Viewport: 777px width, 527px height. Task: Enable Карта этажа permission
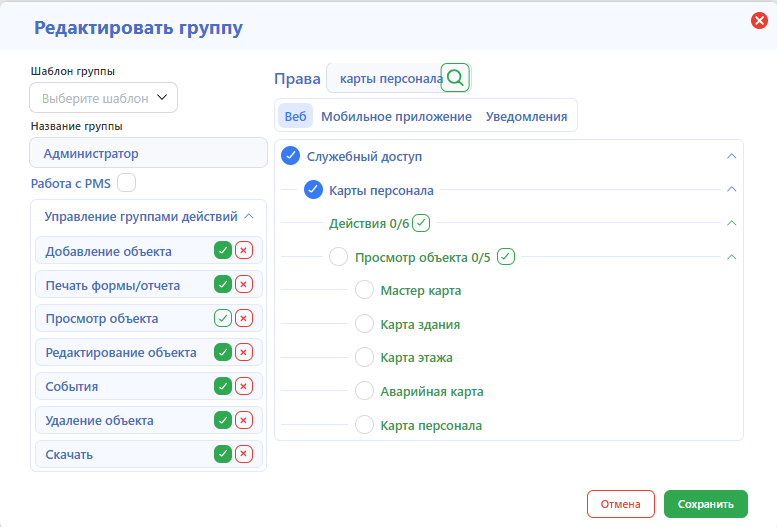click(x=364, y=357)
